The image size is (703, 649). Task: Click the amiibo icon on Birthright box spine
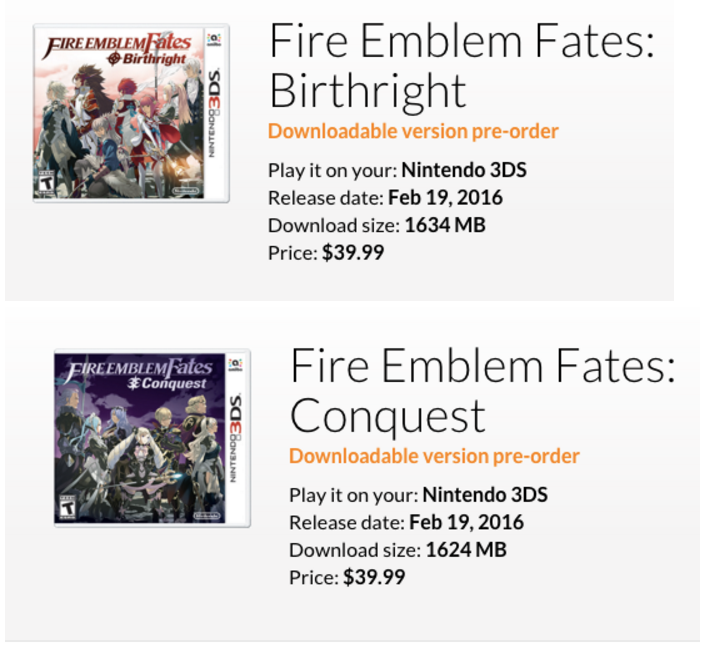pyautogui.click(x=215, y=40)
